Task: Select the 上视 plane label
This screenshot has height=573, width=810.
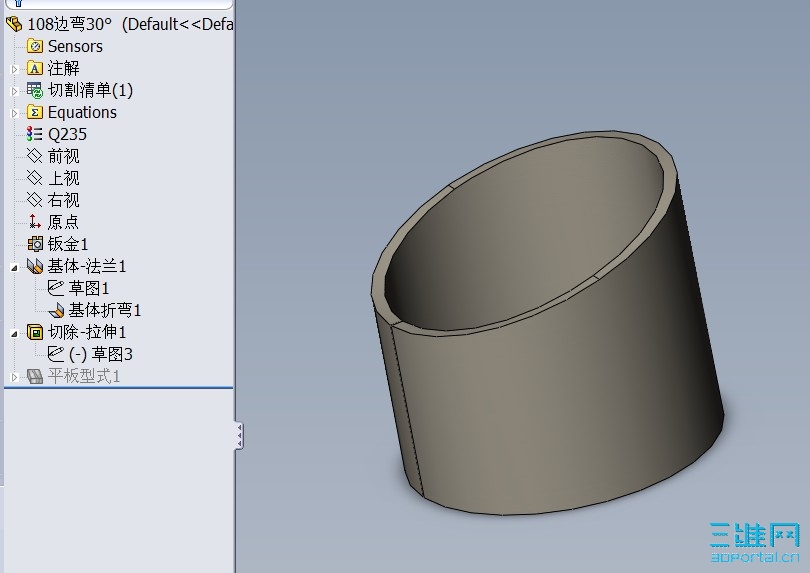Action: [x=64, y=178]
